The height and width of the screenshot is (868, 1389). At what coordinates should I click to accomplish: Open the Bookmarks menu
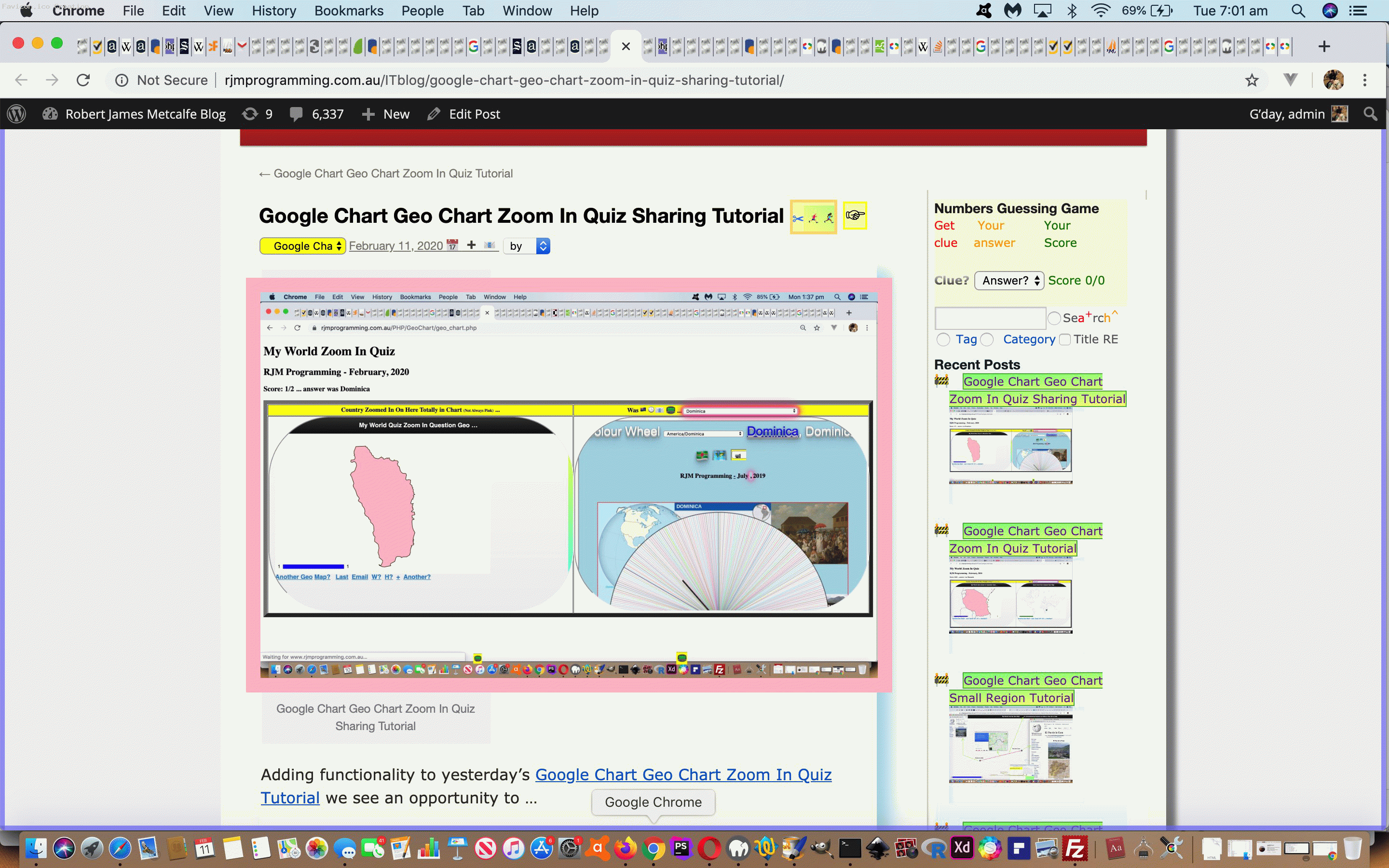(348, 11)
